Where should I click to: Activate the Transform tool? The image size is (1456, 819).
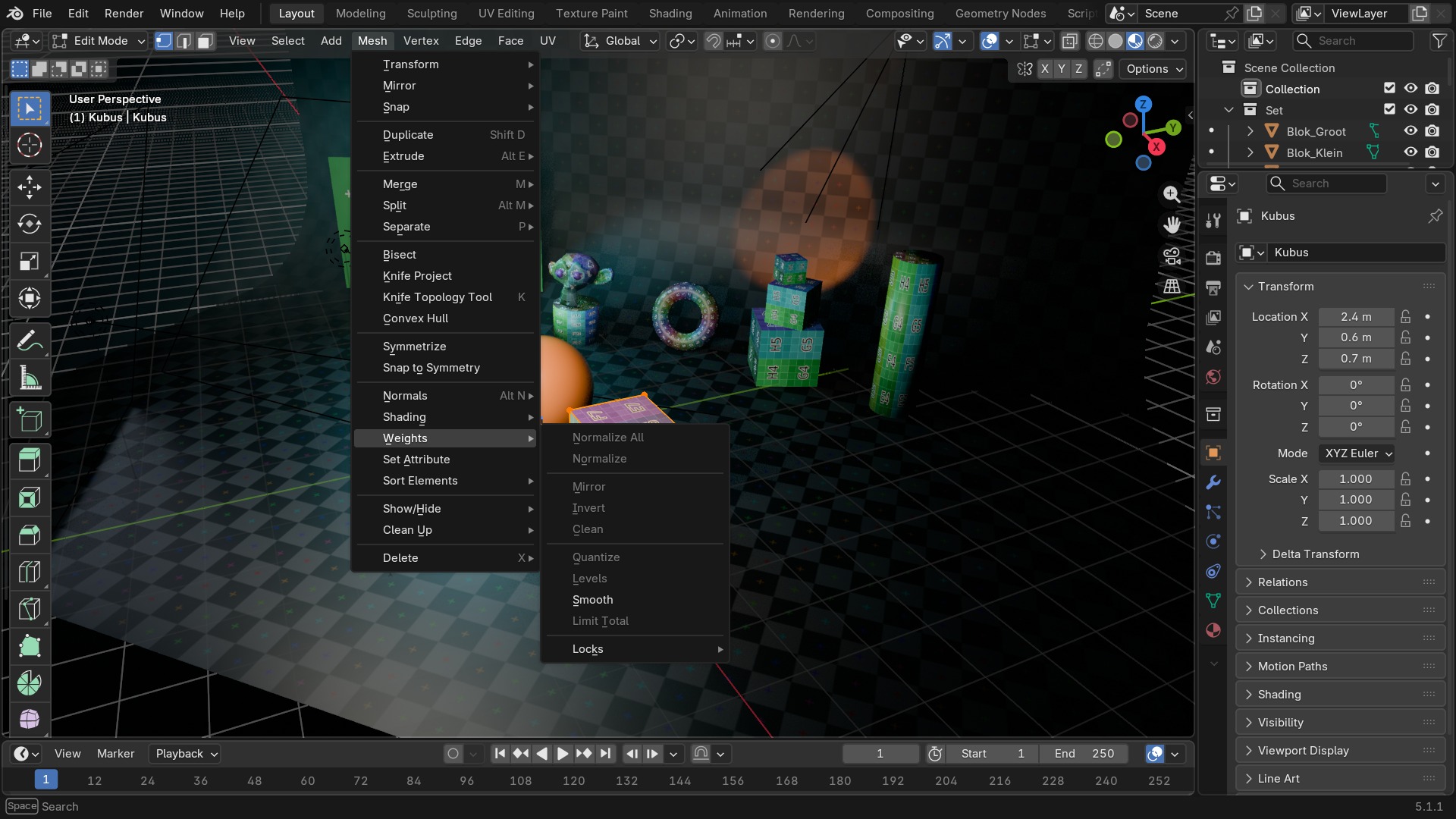click(x=30, y=298)
